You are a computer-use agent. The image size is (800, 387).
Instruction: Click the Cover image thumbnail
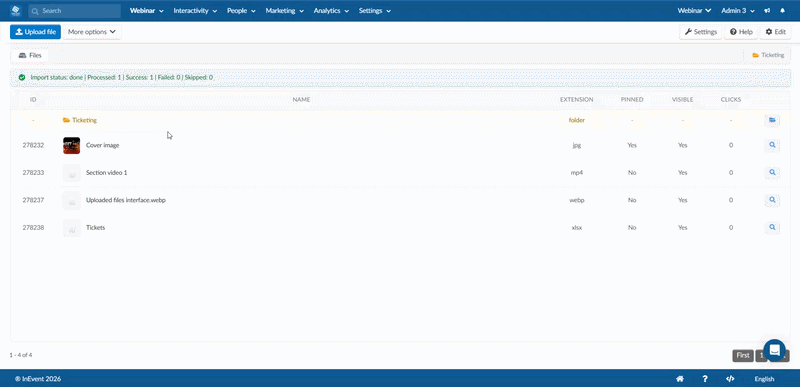pos(71,145)
